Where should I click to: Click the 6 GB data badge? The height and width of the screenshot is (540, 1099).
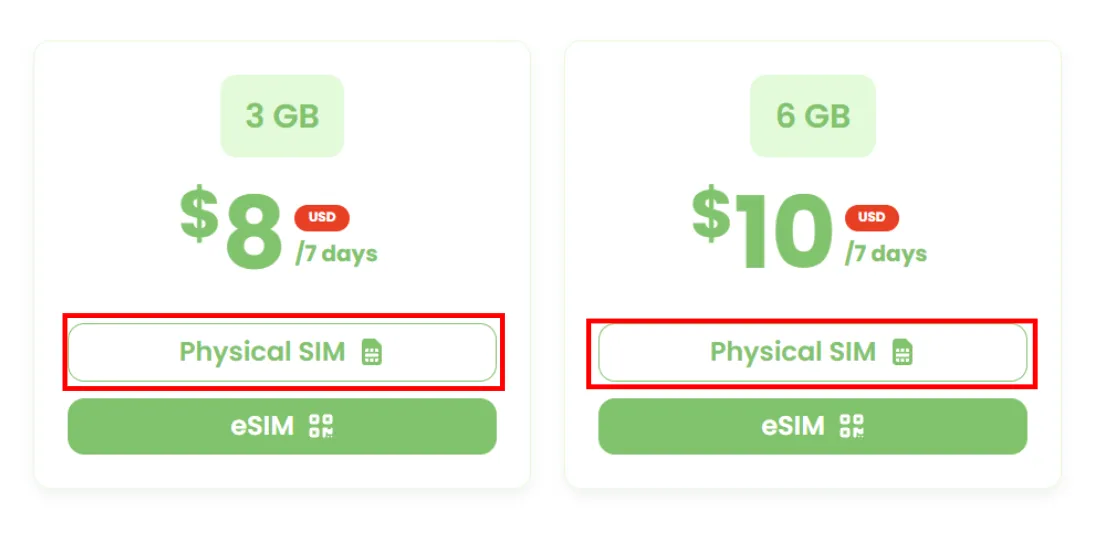(813, 116)
